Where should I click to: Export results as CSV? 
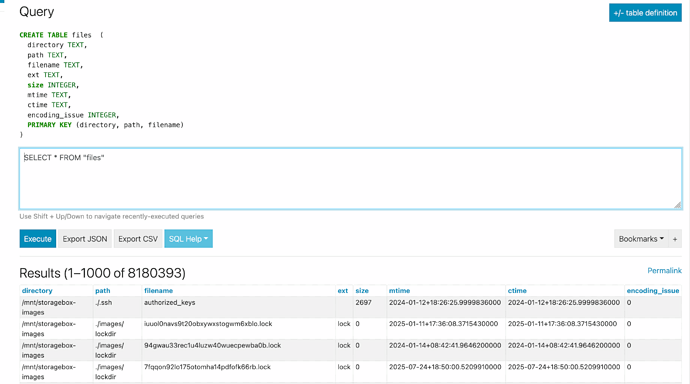pyautogui.click(x=138, y=238)
